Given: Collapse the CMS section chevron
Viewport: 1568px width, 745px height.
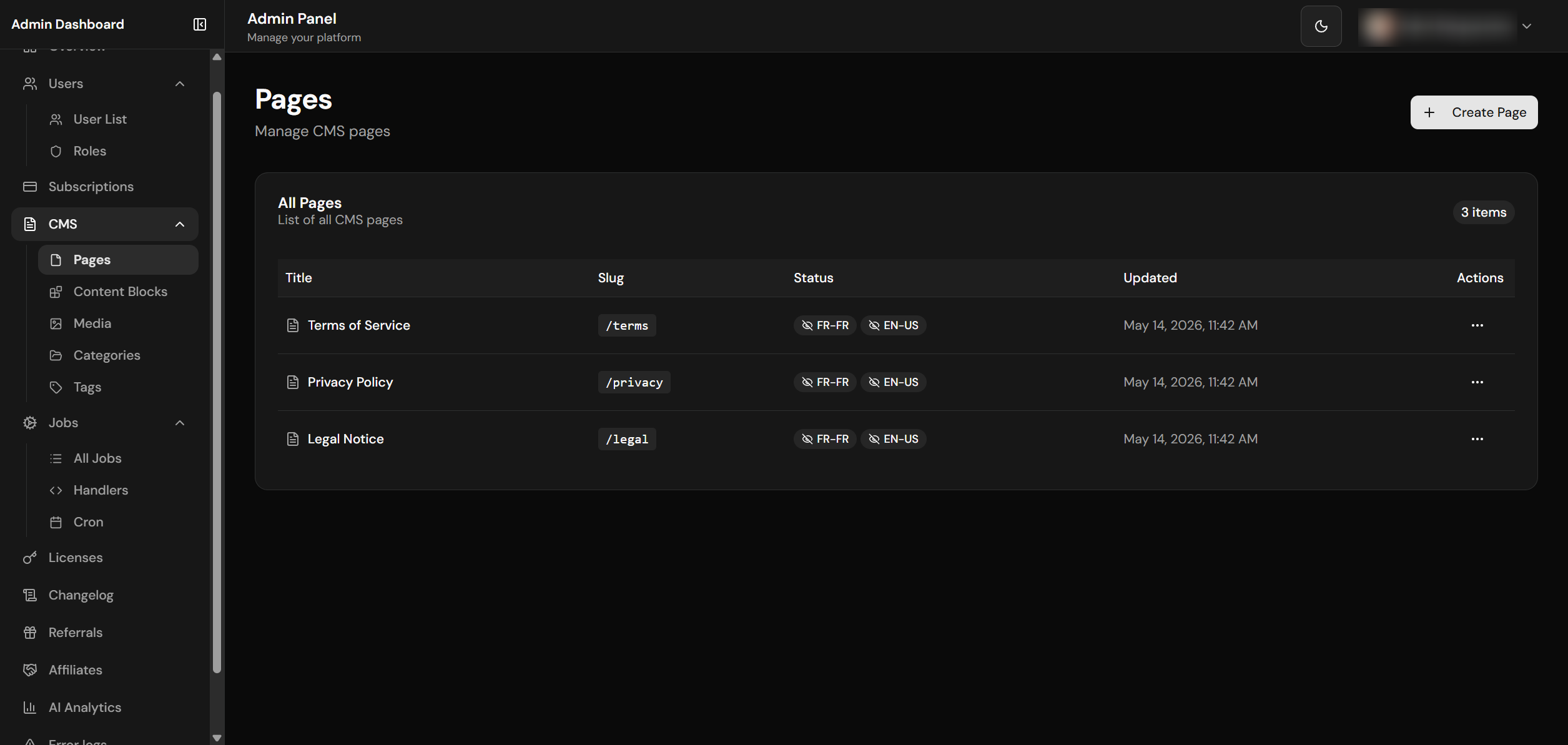Looking at the screenshot, I should (180, 224).
